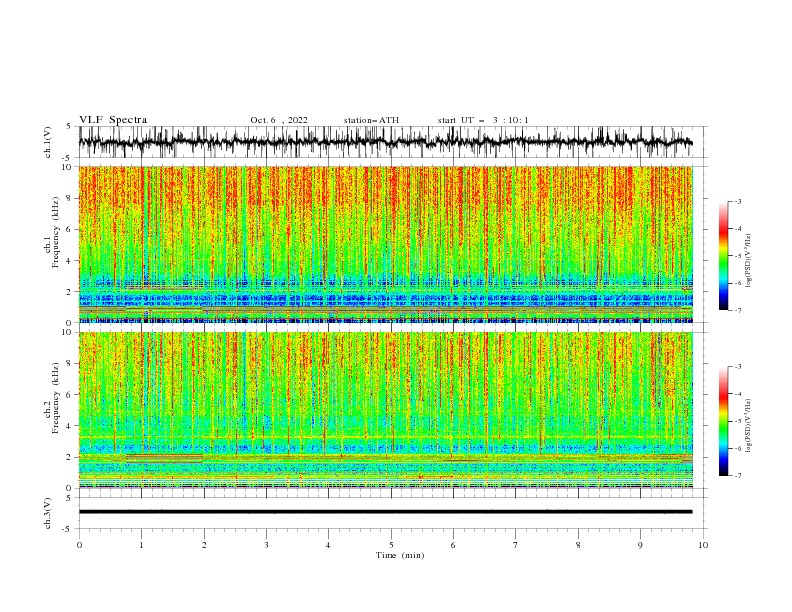The image size is (792, 612).
Task: Click time axis tick label "6"
Action: click(x=453, y=545)
